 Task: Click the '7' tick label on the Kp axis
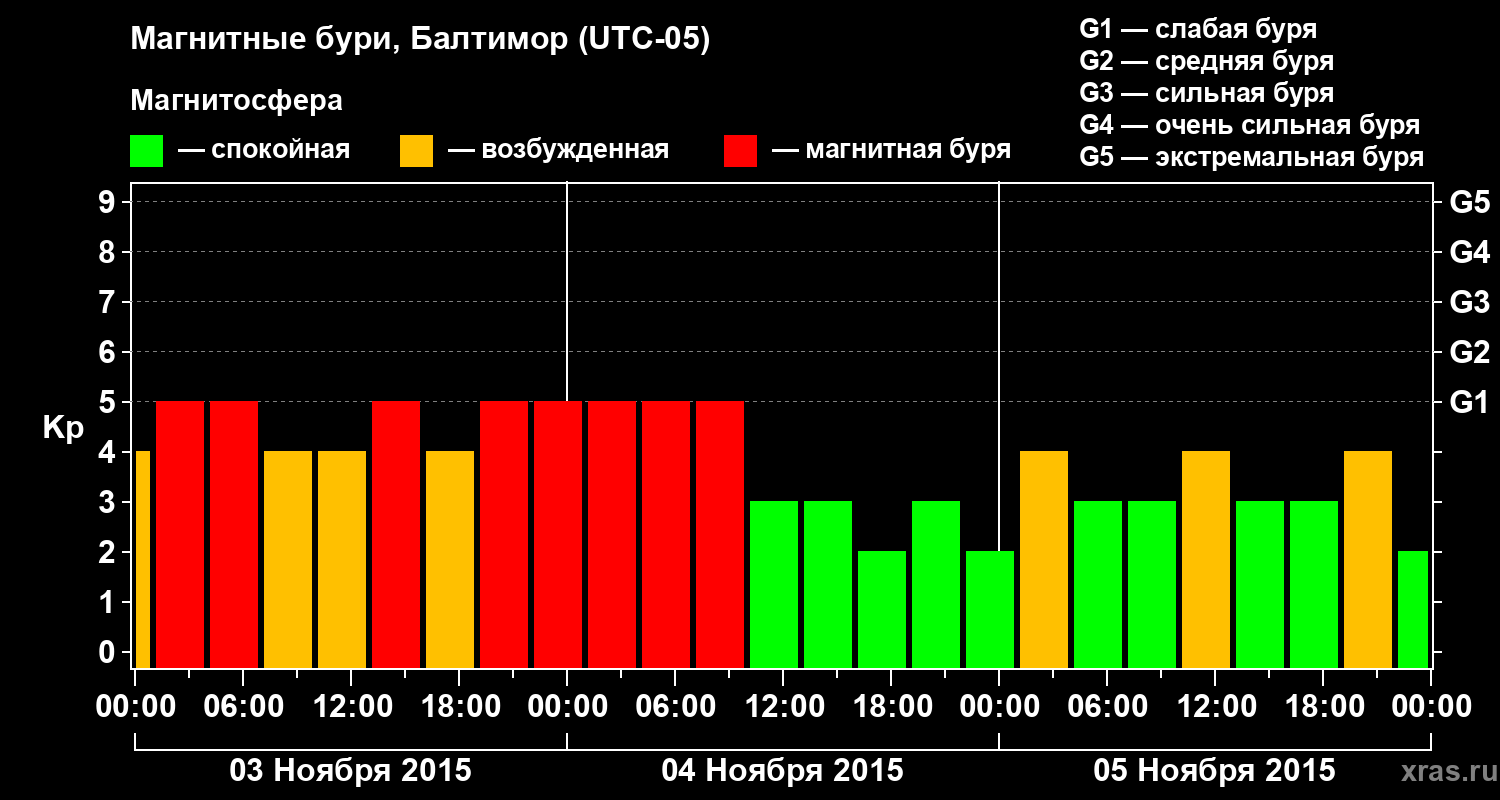coord(109,302)
